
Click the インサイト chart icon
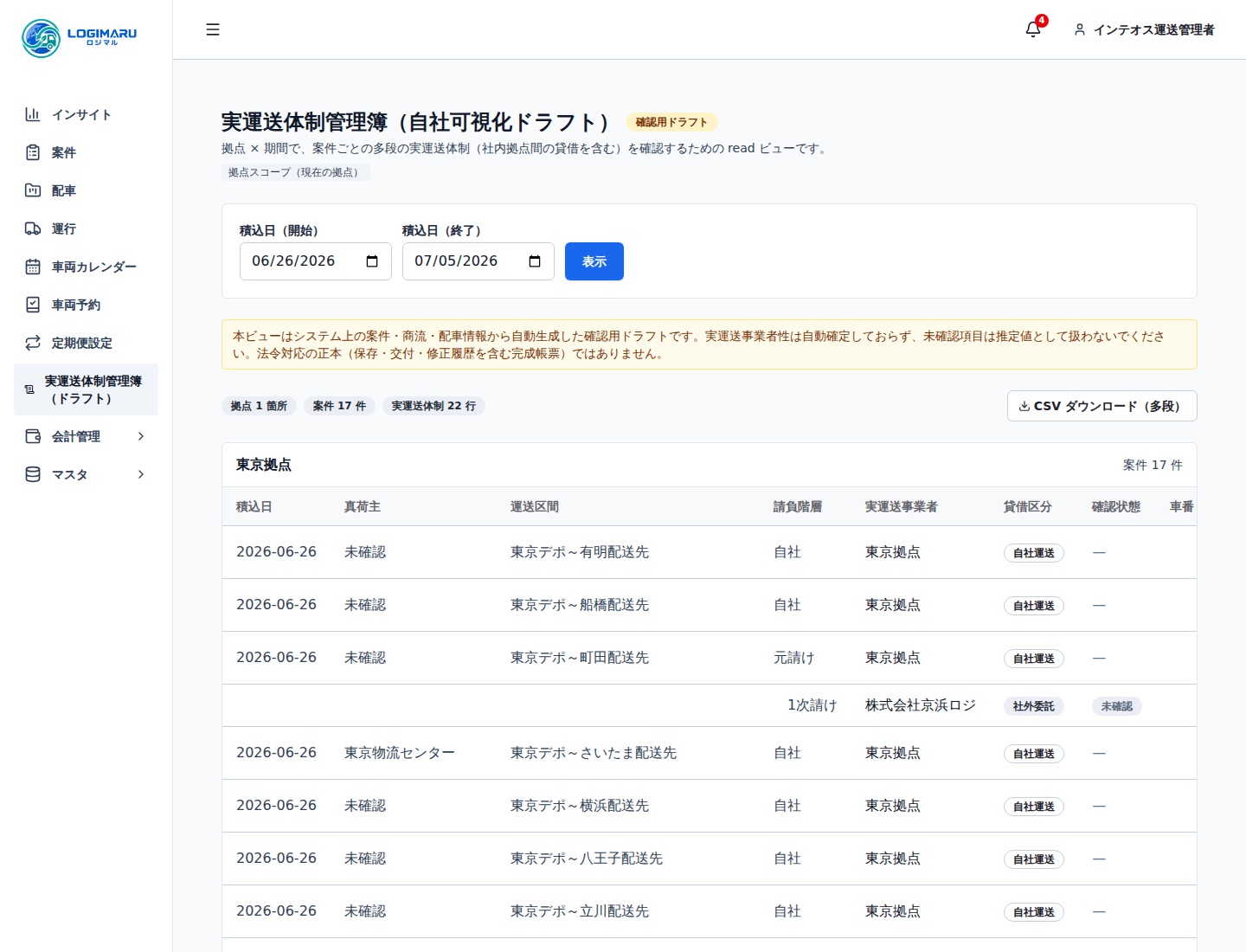pos(33,114)
